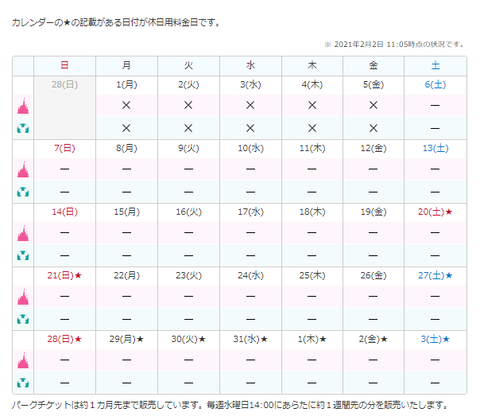
Task: Select the date 23(火)
Action: (188, 276)
